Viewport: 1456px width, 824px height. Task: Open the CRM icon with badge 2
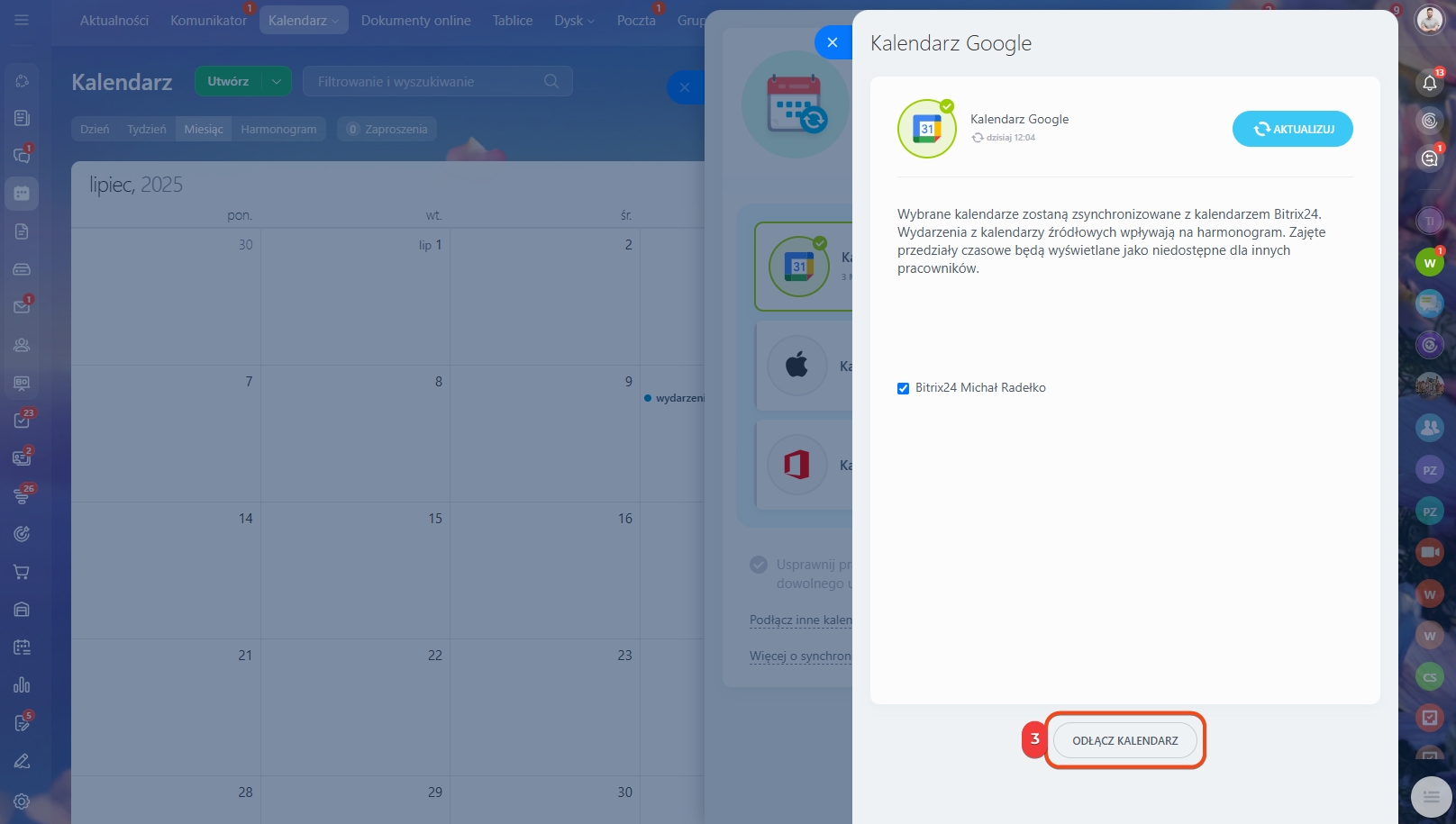22,458
